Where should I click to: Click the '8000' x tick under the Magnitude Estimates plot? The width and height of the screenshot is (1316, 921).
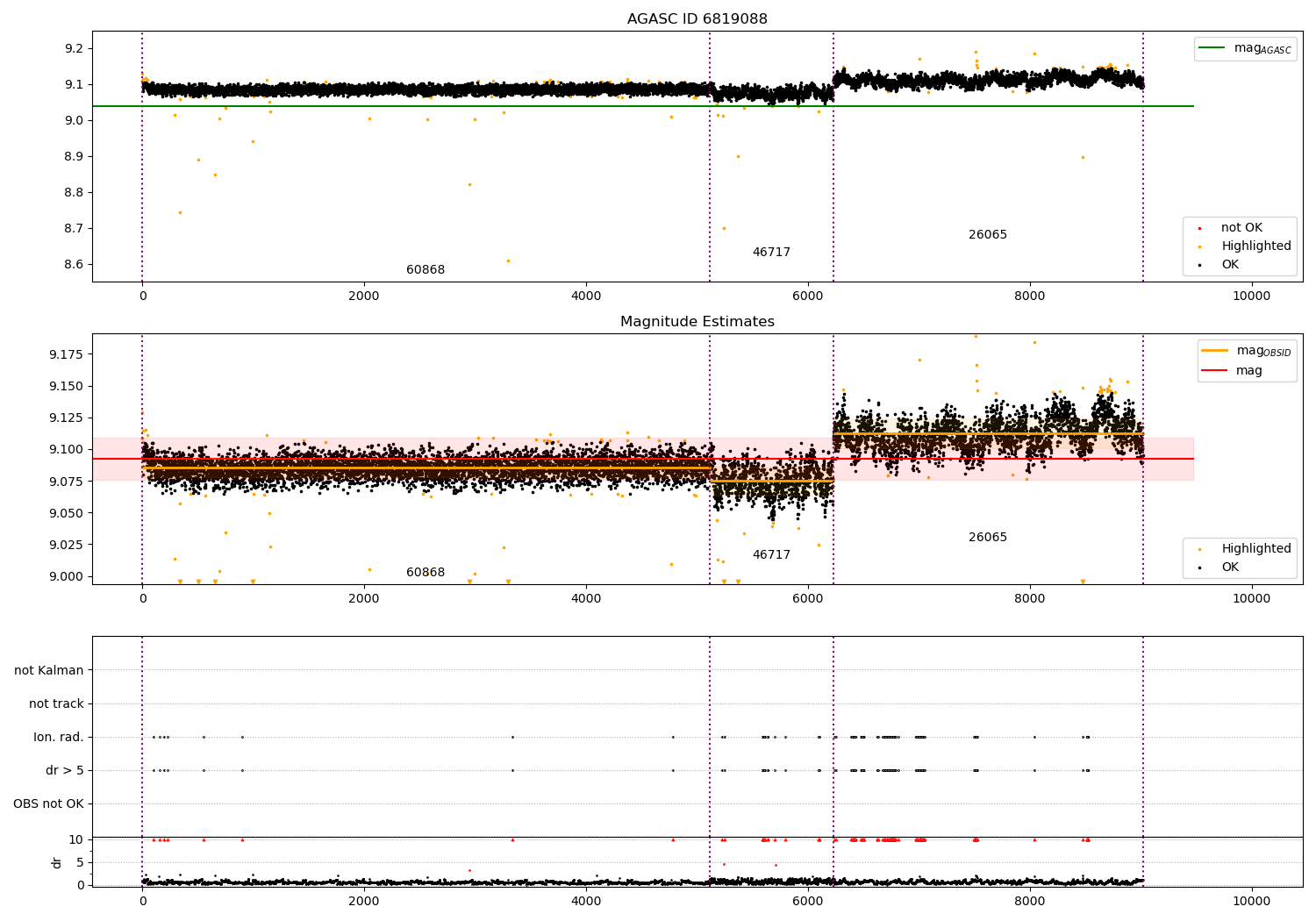pyautogui.click(x=1030, y=598)
